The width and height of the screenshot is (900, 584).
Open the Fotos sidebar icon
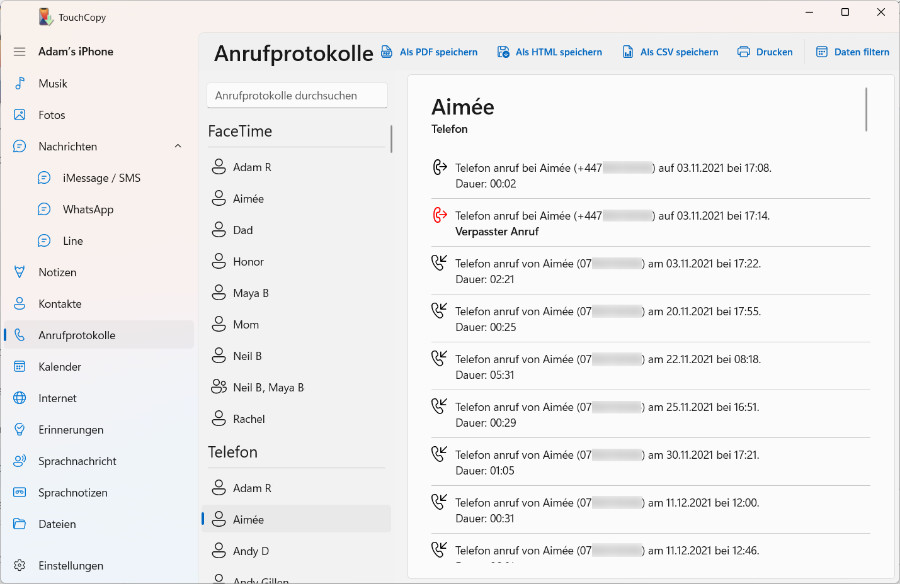click(19, 115)
